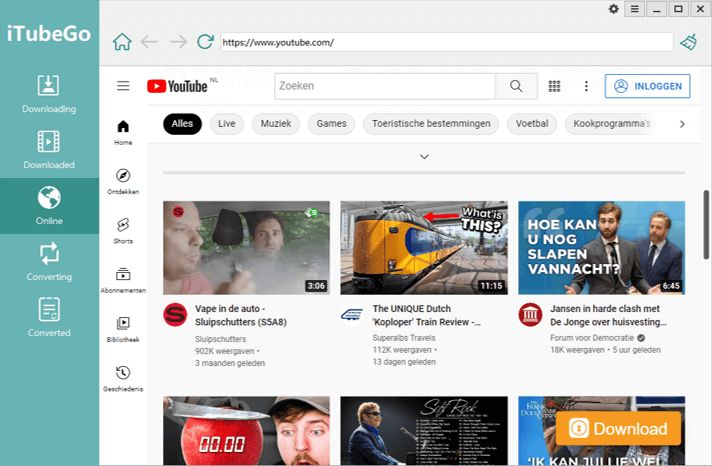Open Forum voor Democratie channel avatar

coord(530,315)
